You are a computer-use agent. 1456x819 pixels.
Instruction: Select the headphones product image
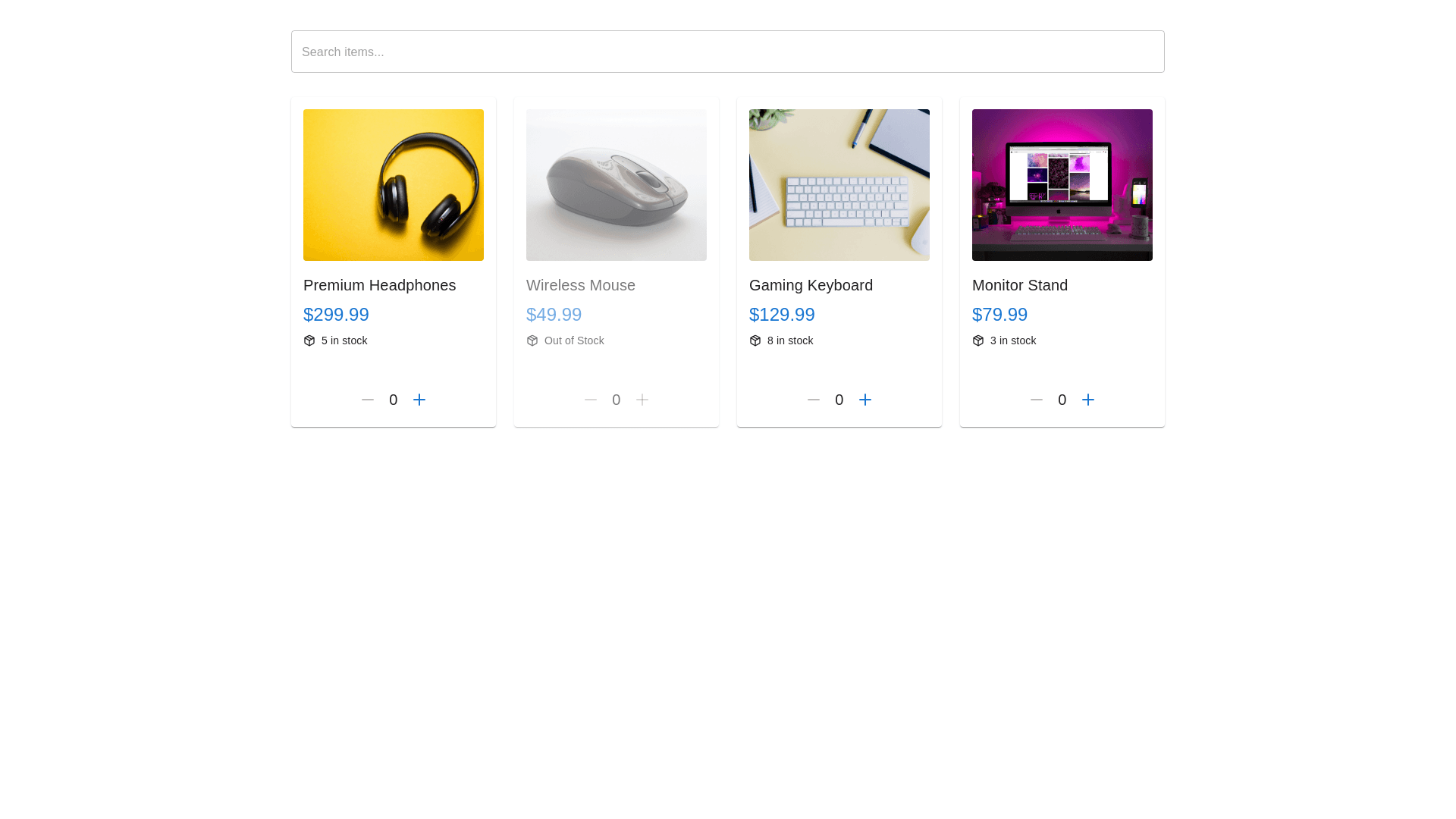click(x=393, y=184)
